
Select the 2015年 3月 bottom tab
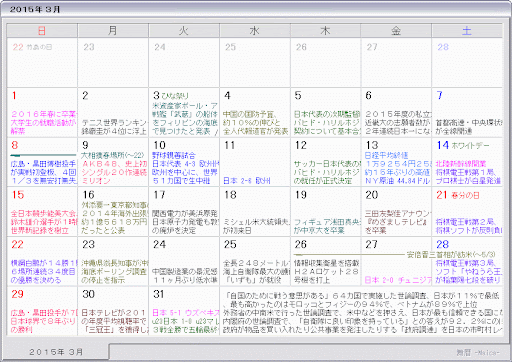(x=55, y=352)
